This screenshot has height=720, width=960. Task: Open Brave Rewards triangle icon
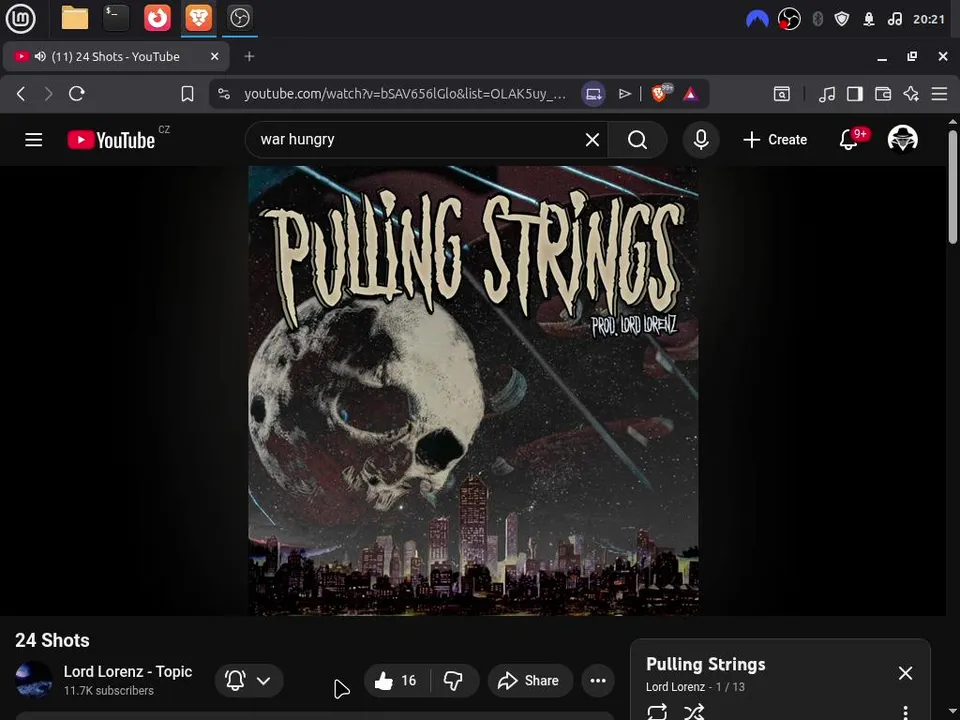(x=691, y=94)
